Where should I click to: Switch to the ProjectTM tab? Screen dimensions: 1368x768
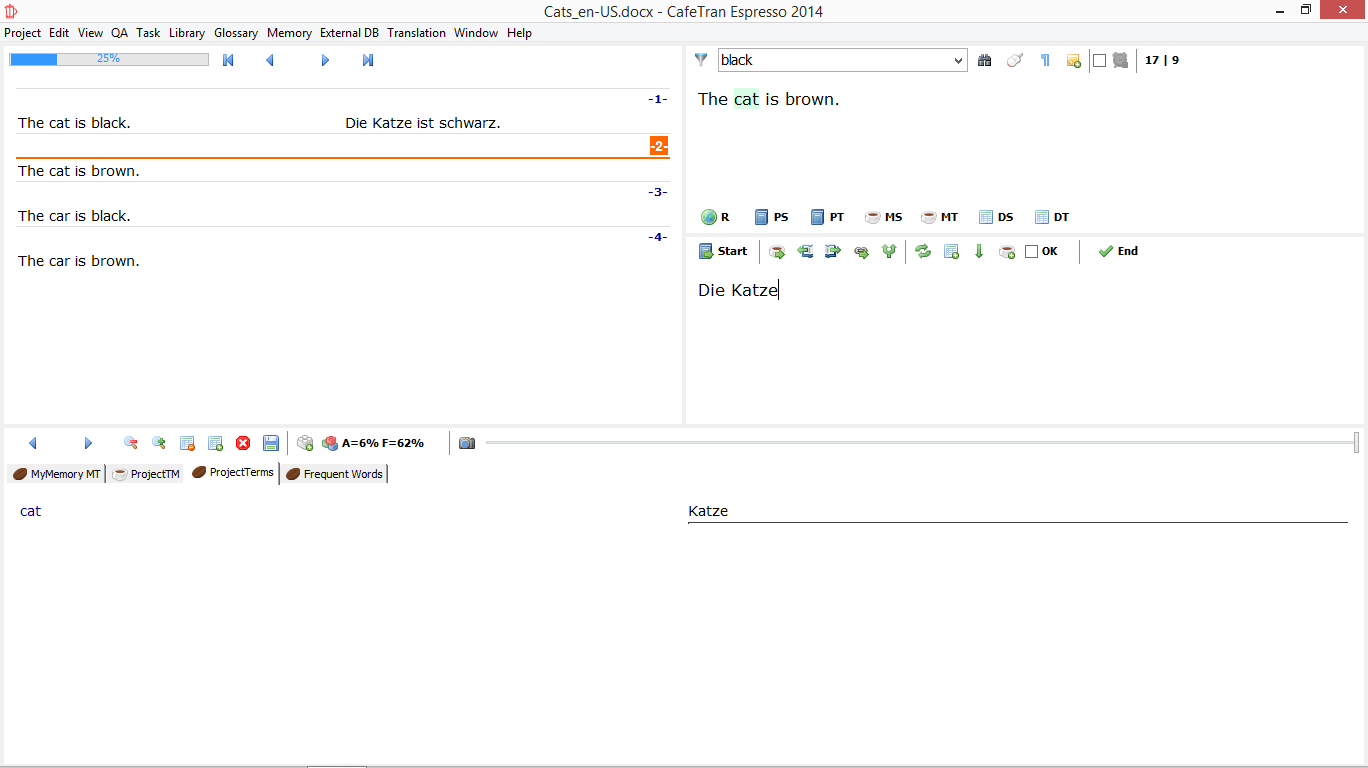click(x=146, y=474)
